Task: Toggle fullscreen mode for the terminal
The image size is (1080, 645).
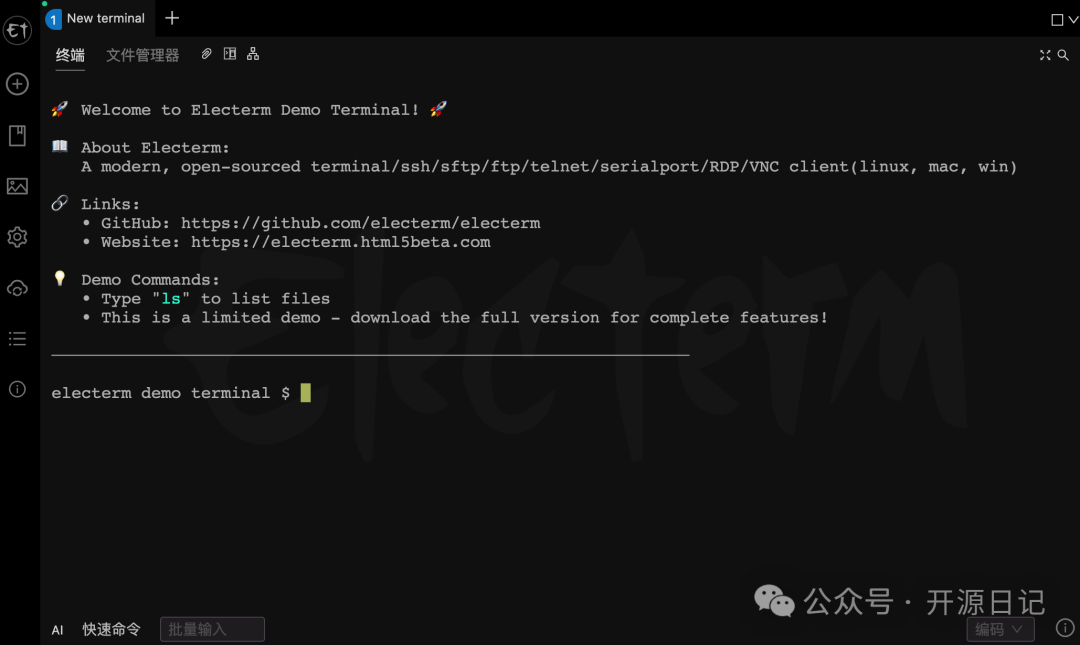Action: [x=1045, y=56]
